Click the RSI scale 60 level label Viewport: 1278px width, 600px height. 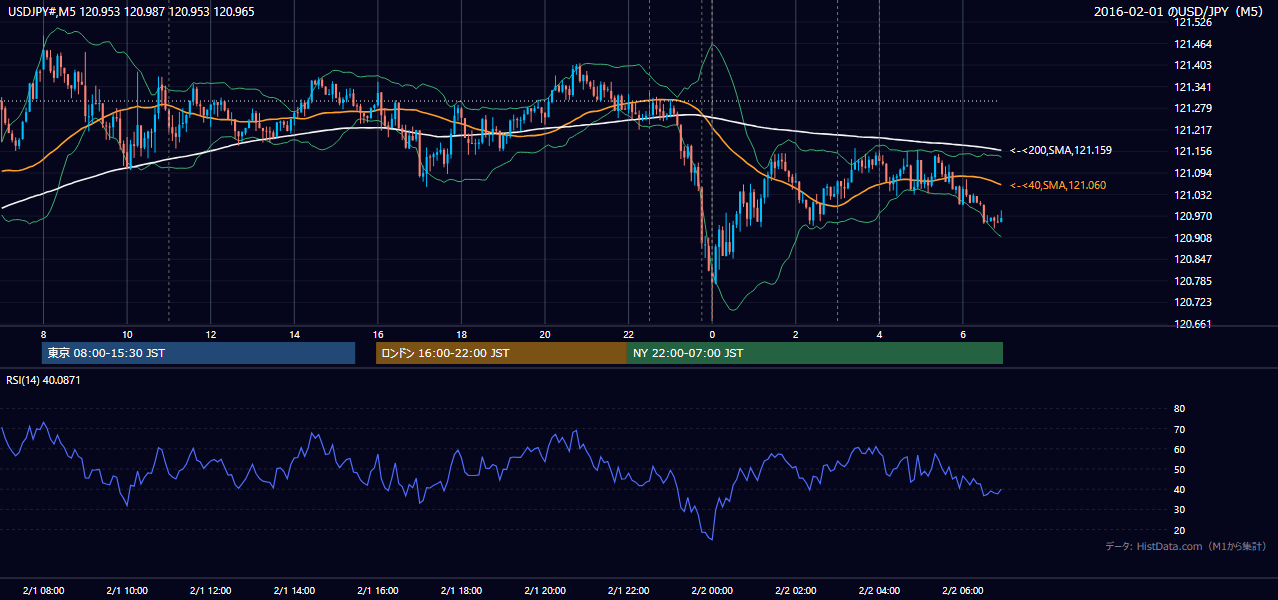tap(1179, 449)
